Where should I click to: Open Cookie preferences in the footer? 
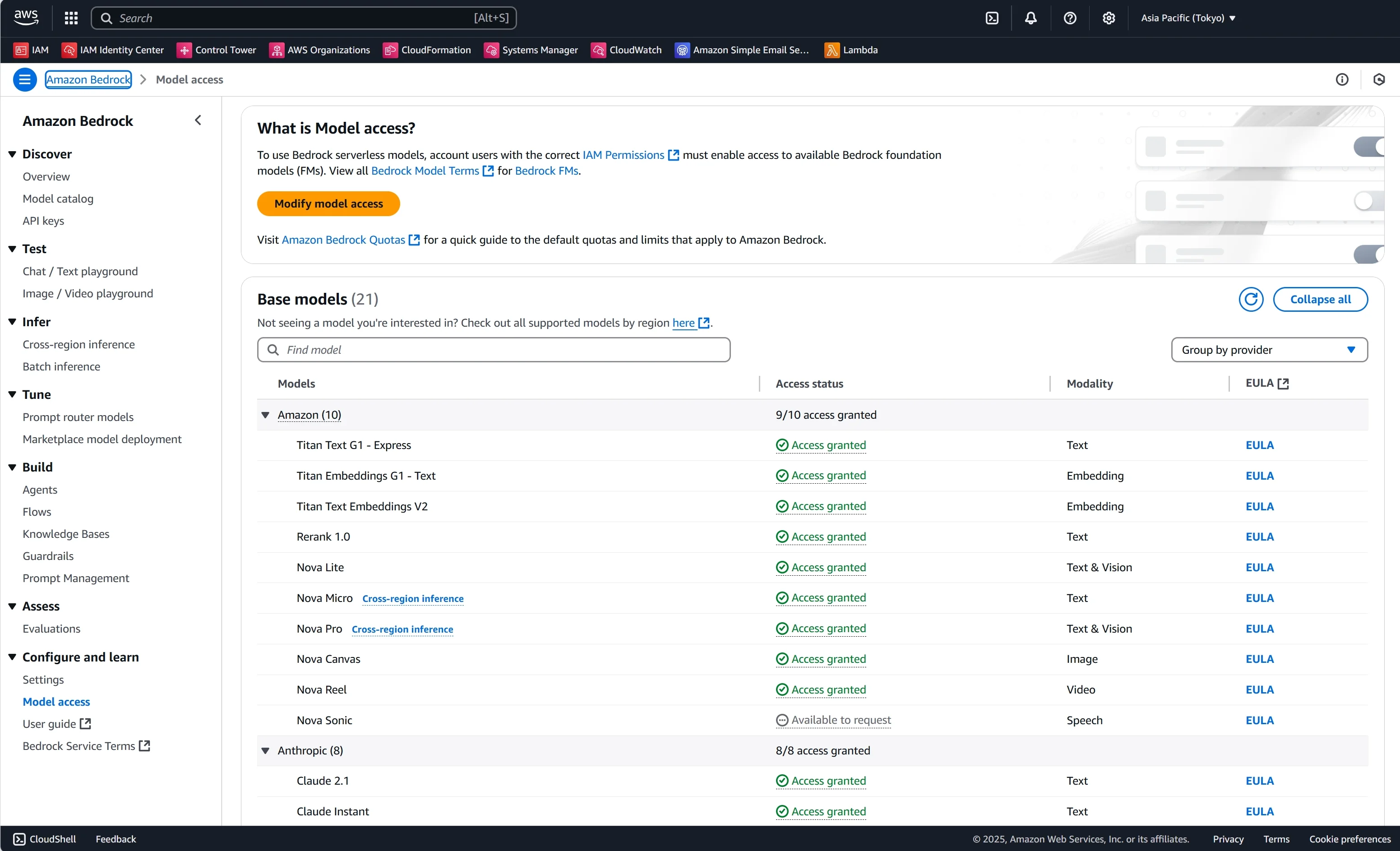[1350, 839]
